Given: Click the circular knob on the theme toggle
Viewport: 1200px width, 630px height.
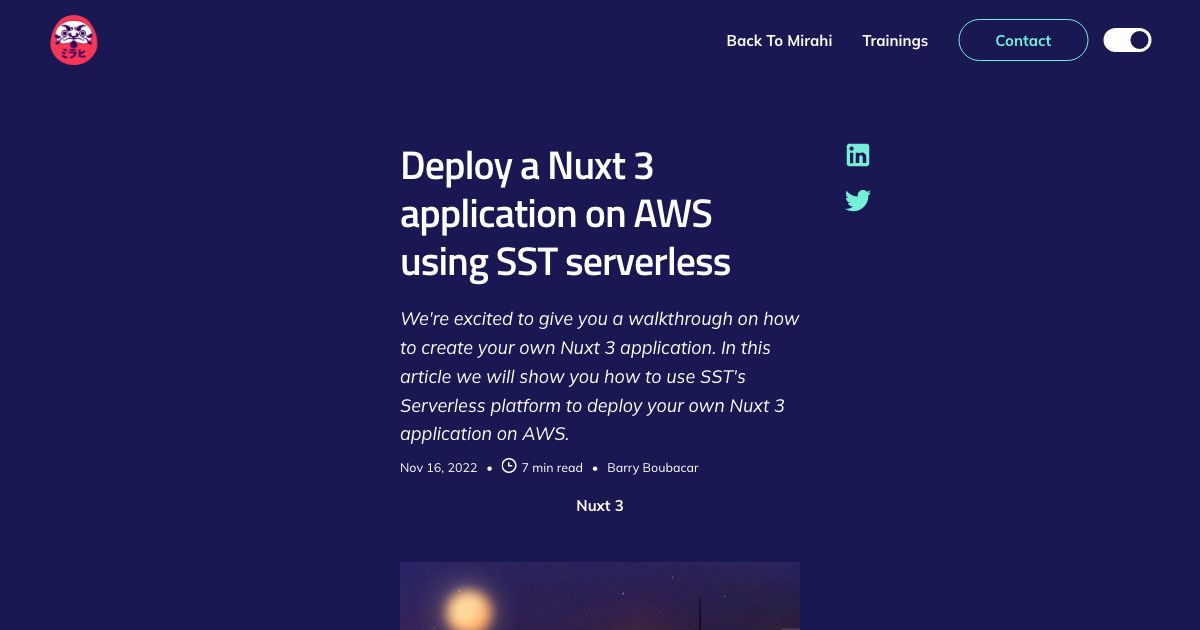Looking at the screenshot, I should pyautogui.click(x=1139, y=40).
